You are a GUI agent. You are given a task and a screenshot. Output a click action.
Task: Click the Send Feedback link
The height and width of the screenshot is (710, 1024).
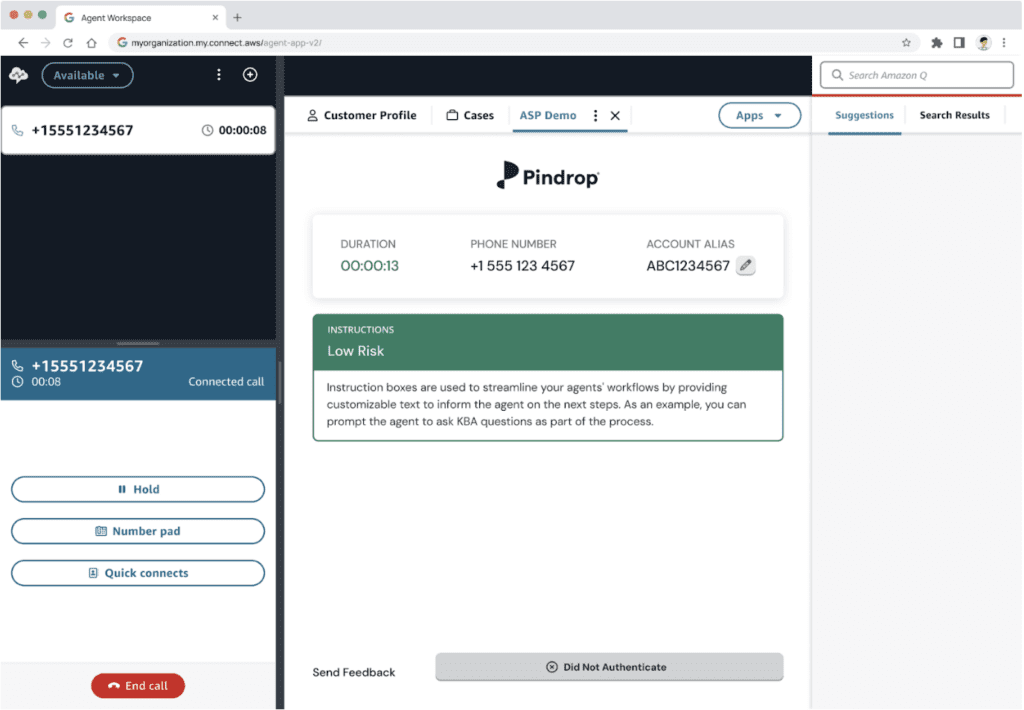(x=352, y=672)
